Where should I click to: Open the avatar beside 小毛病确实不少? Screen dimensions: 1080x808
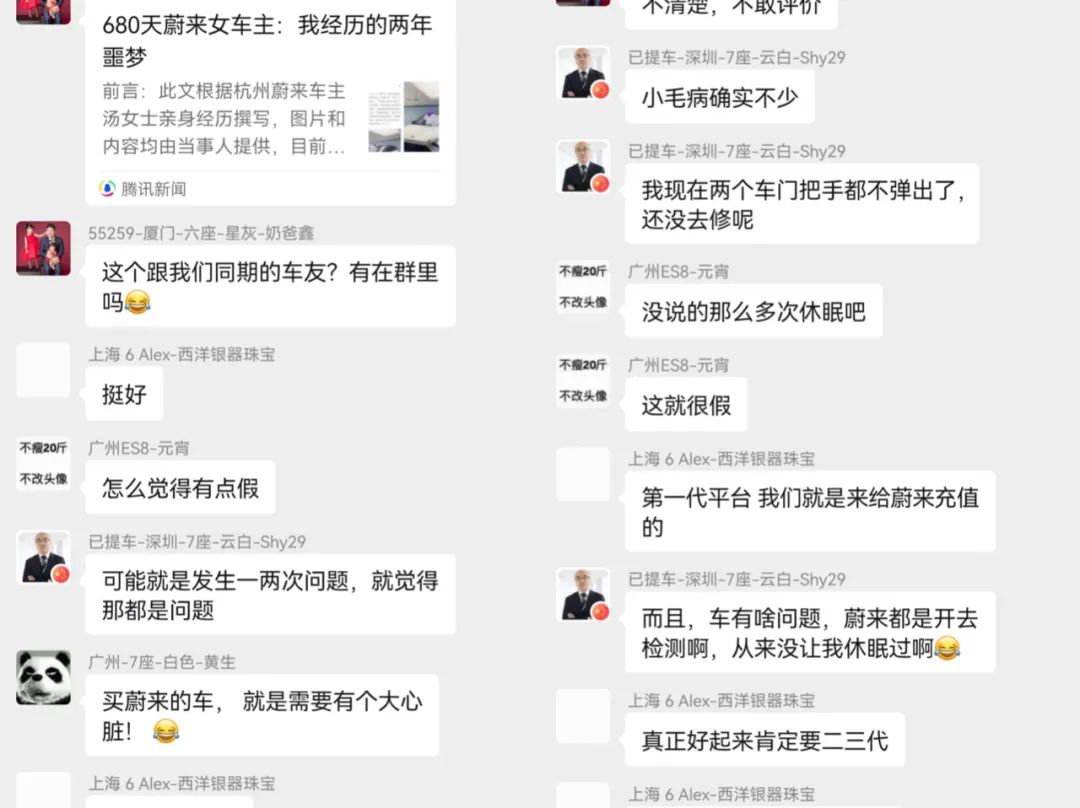[583, 73]
